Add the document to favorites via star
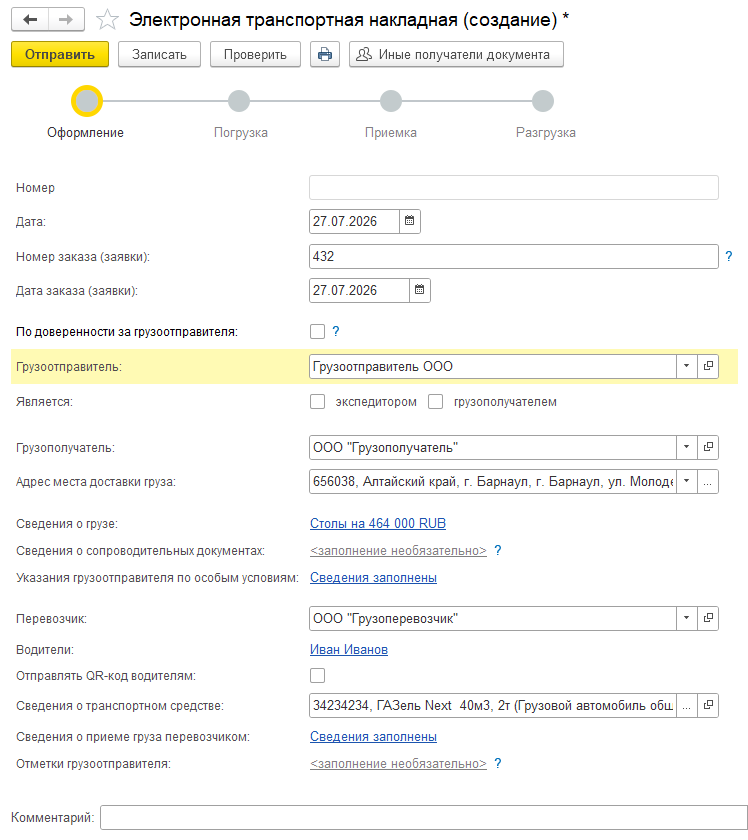Screen dimensions: 748x840 point(107,20)
